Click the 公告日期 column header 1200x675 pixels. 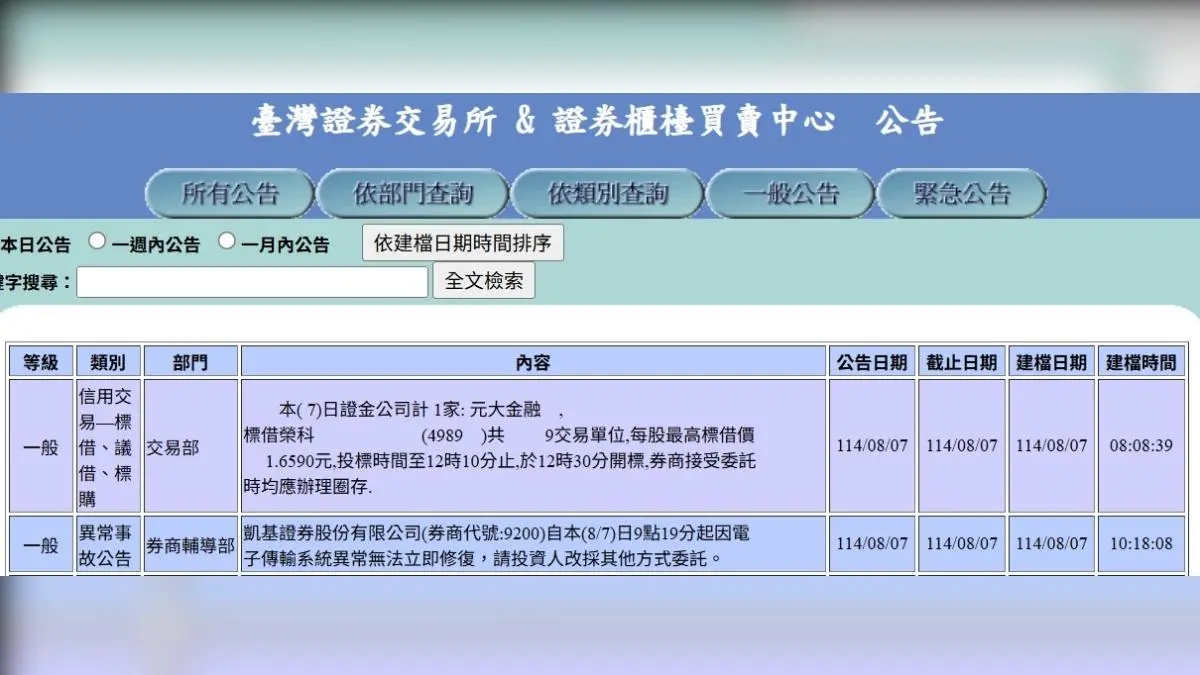870,361
